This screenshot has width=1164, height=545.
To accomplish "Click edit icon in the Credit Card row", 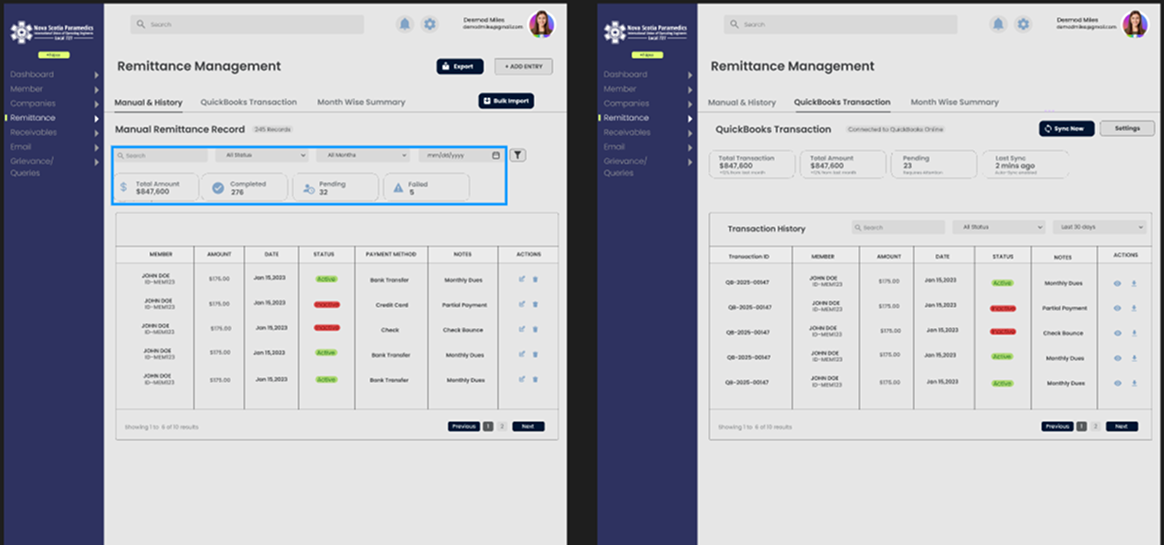I will point(522,304).
